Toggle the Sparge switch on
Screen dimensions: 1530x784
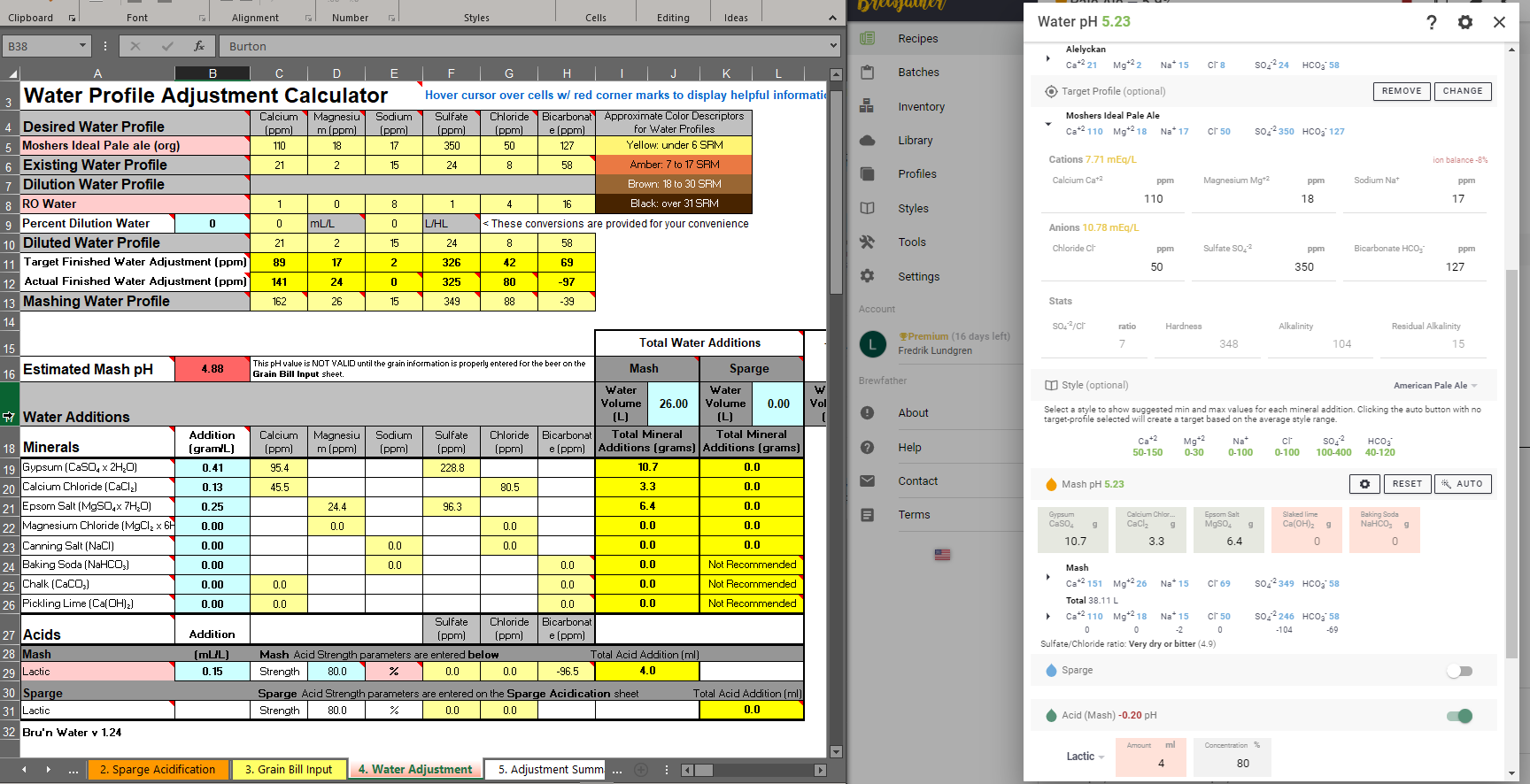coord(1460,671)
